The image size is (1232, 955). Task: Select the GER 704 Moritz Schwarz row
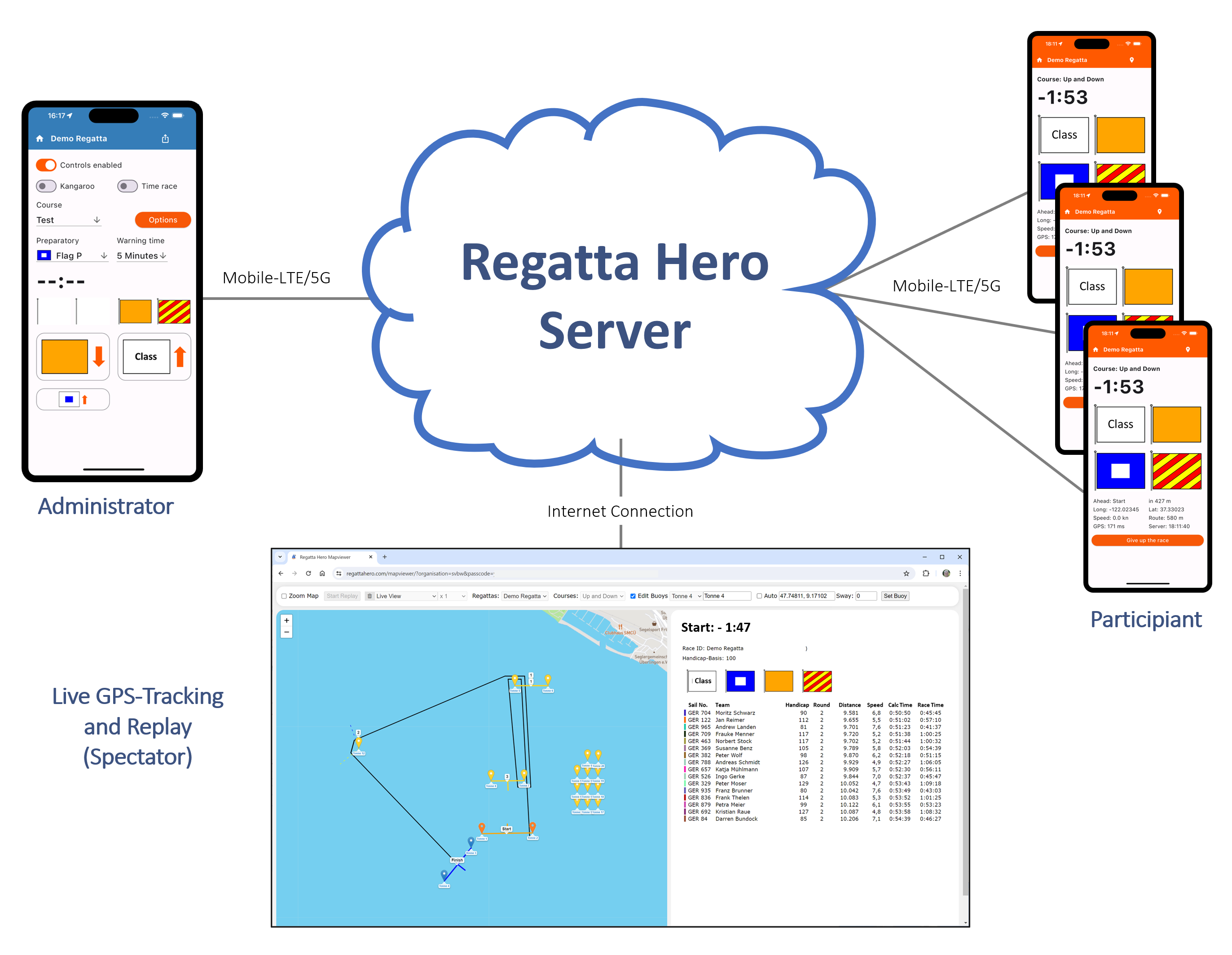coord(813,713)
